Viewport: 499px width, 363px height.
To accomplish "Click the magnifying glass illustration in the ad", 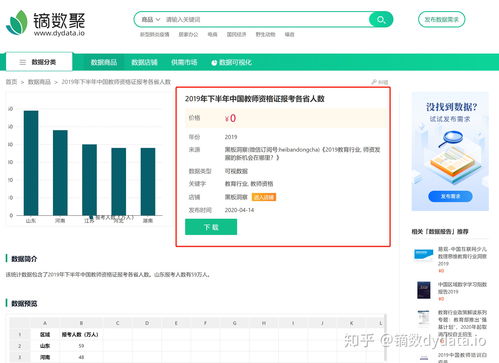I will point(451,138).
